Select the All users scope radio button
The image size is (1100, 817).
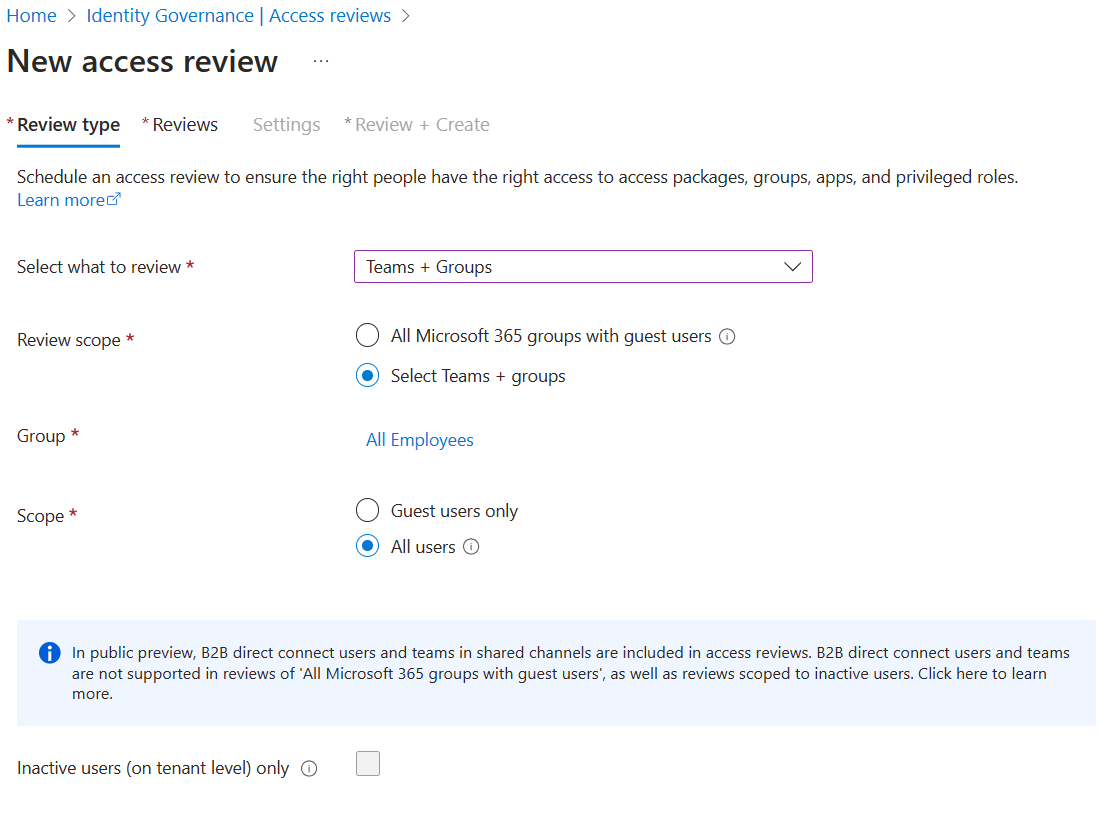point(368,547)
